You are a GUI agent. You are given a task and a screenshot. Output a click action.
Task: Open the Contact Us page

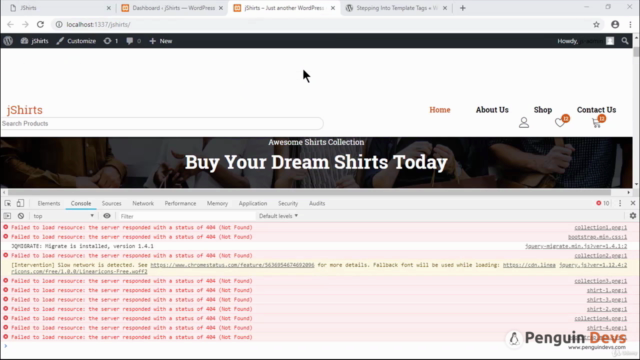click(596, 110)
